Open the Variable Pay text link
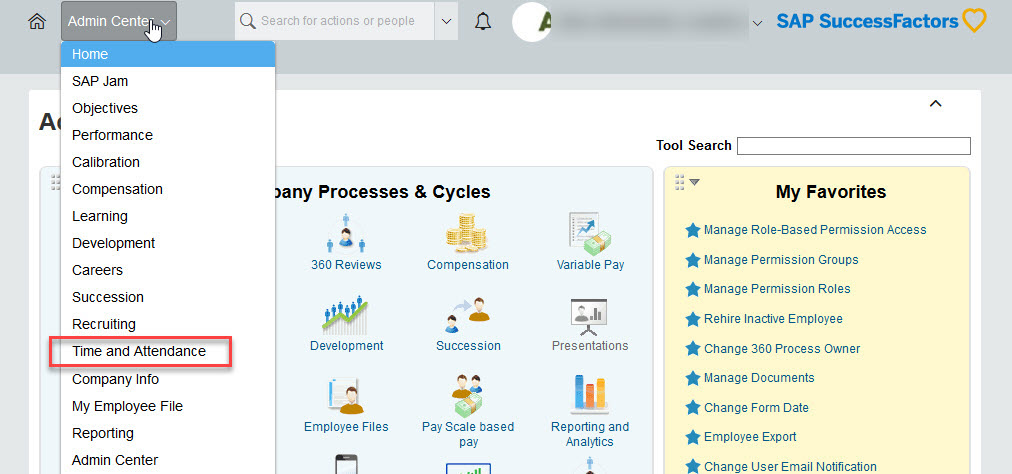The width and height of the screenshot is (1012, 474). tap(590, 265)
